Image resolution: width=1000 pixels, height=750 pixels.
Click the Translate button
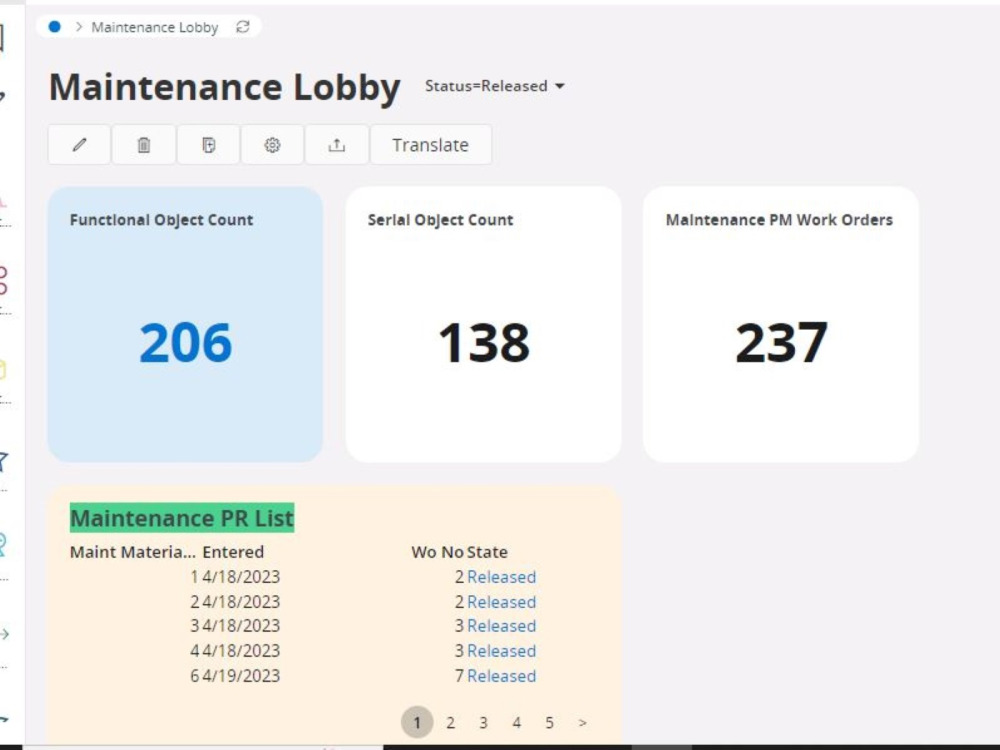[x=430, y=145]
